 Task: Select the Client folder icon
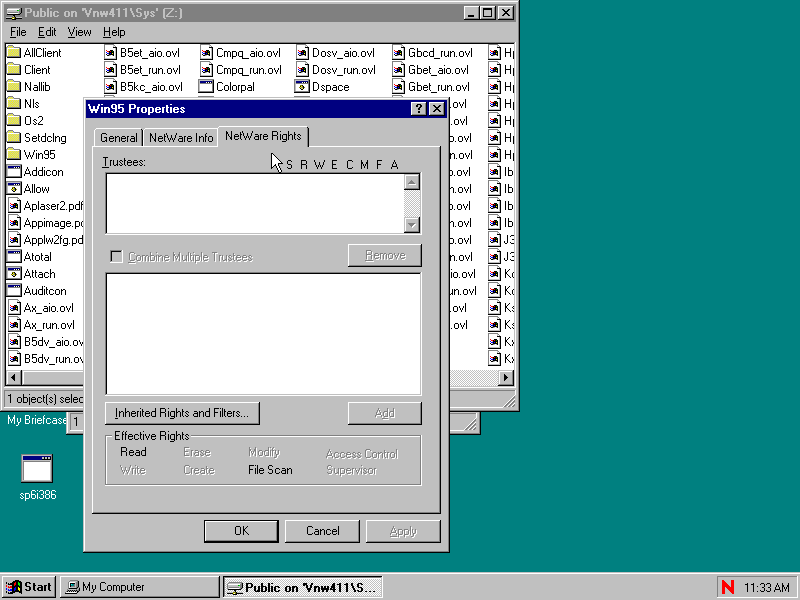click(14, 70)
